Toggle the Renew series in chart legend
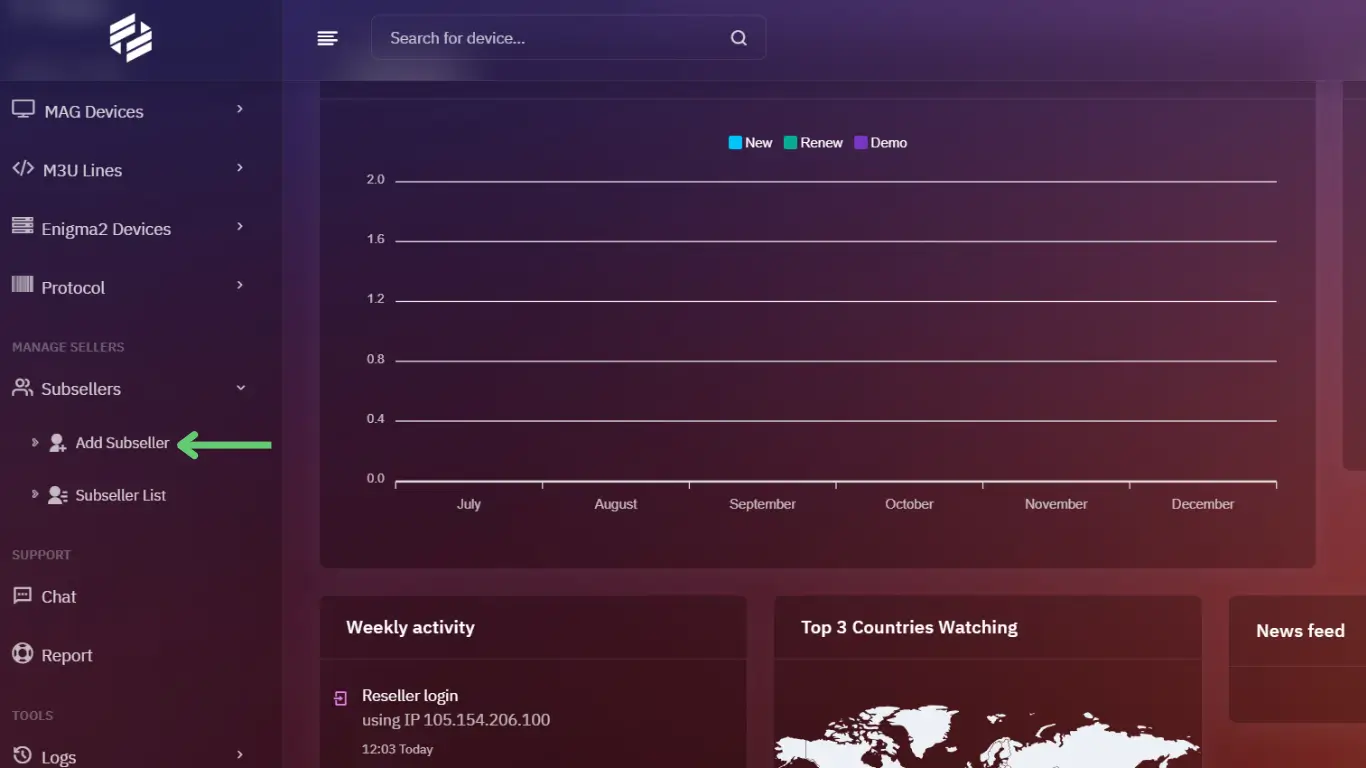1366x768 pixels. pyautogui.click(x=813, y=143)
